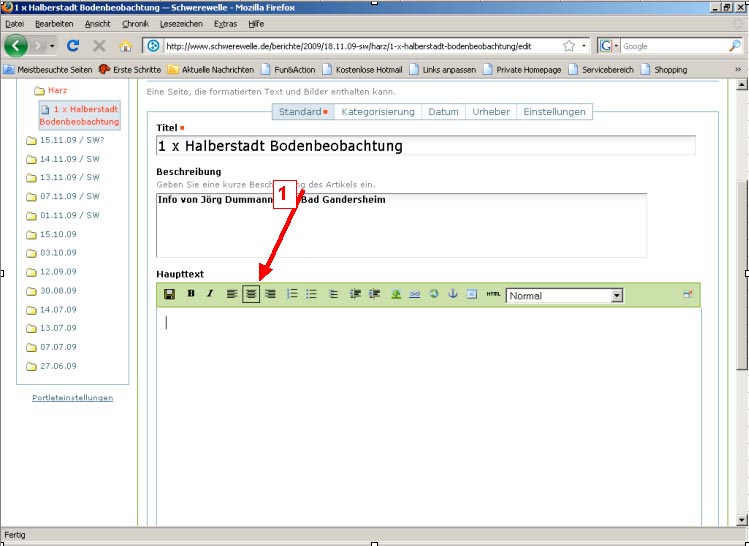Open the 15.10.09 folder in navigation

[57, 234]
